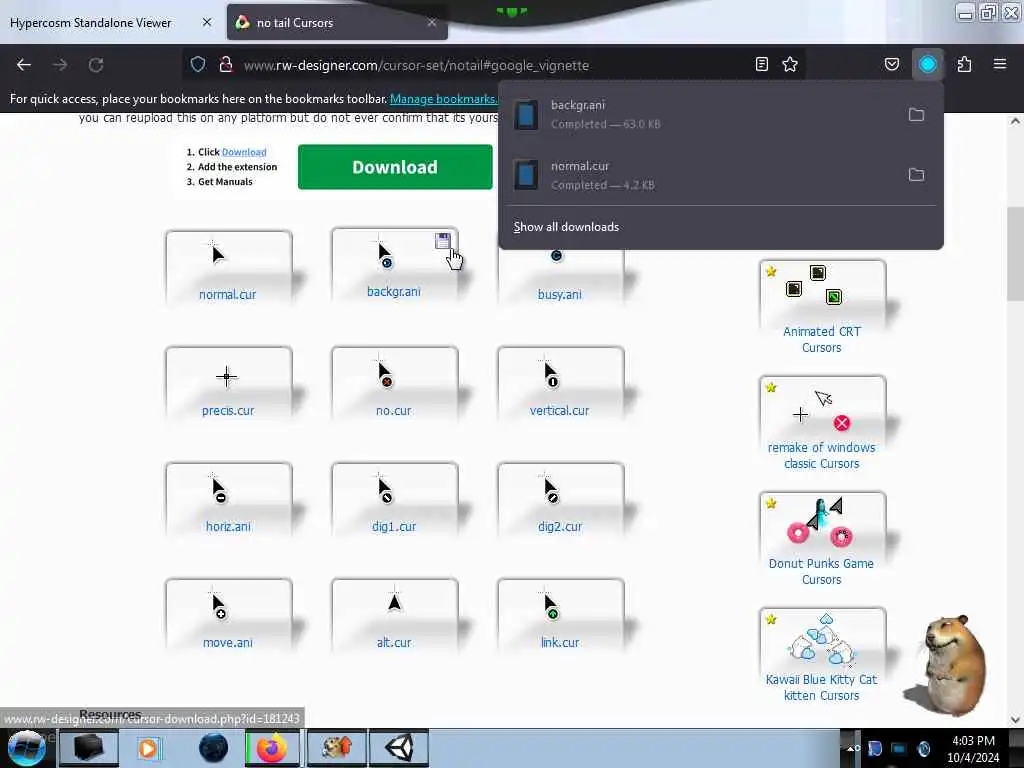This screenshot has height=768, width=1024.
Task: Click the alt.cur up-arrow thumbnail
Action: click(394, 601)
